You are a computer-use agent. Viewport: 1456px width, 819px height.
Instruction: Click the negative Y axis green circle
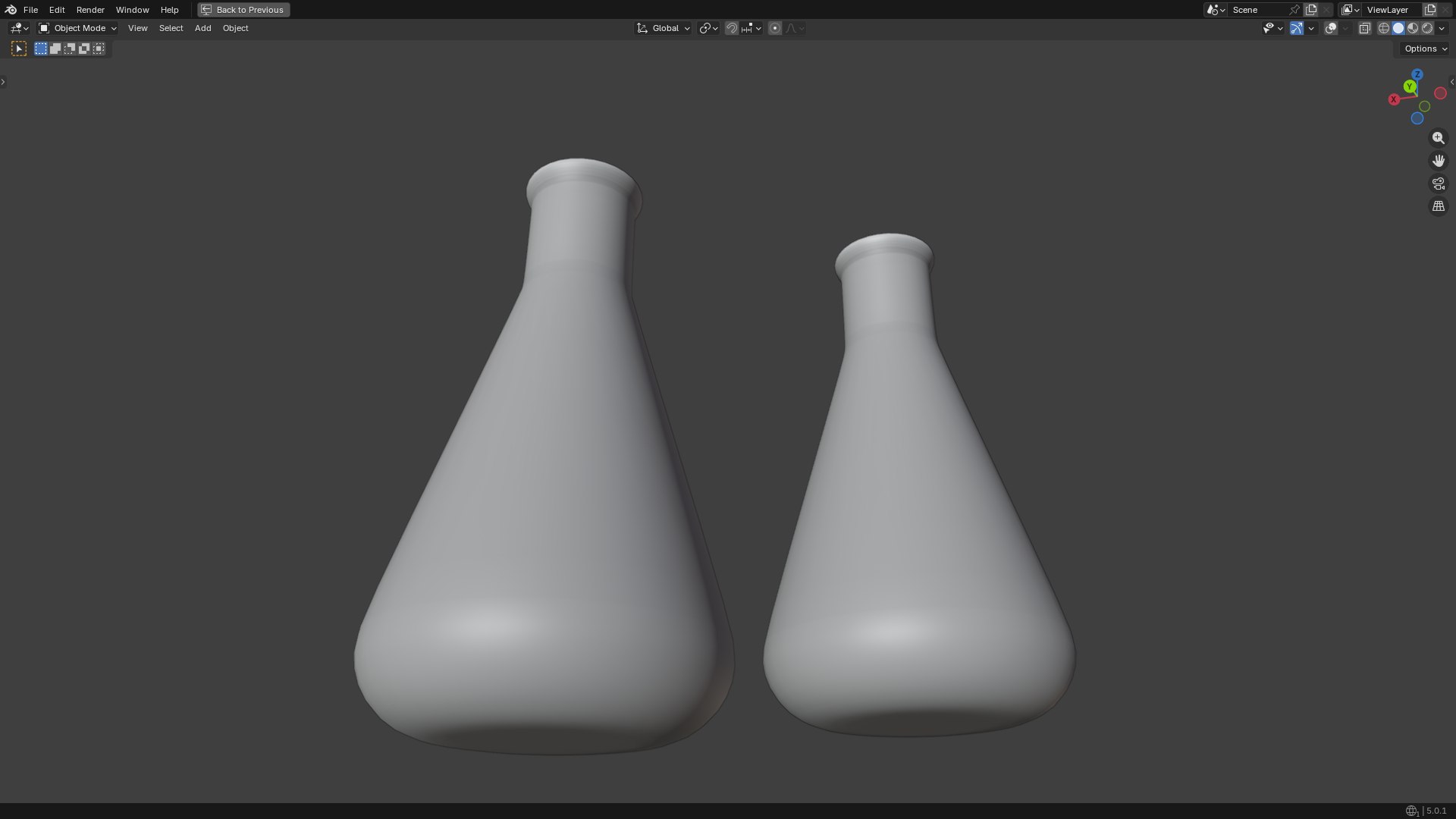click(1424, 106)
